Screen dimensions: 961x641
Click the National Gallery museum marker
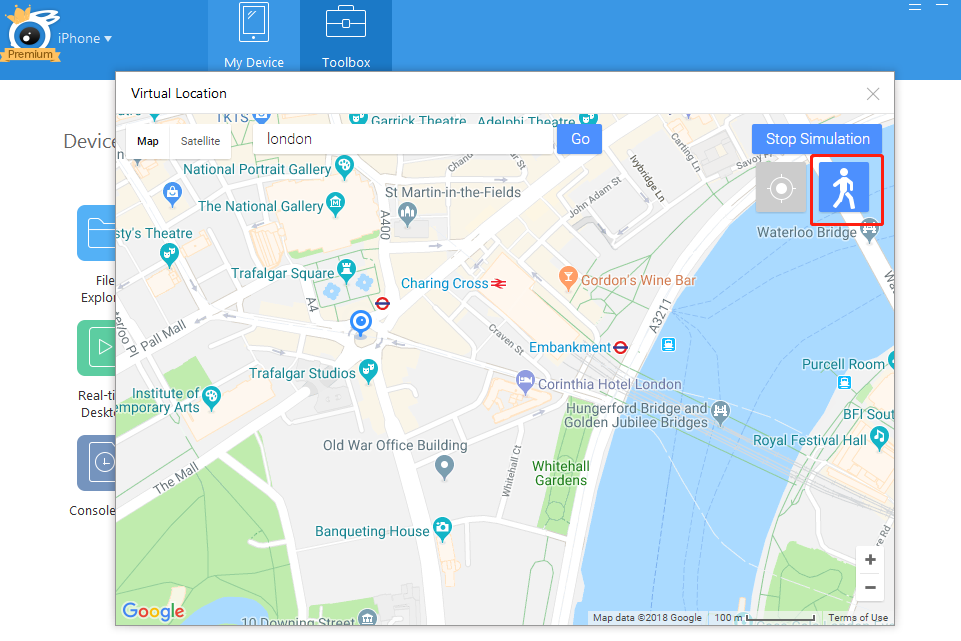(x=335, y=204)
